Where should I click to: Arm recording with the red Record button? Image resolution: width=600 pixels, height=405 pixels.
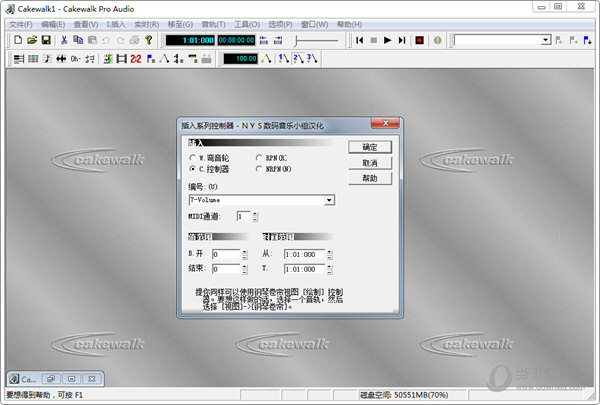419,40
